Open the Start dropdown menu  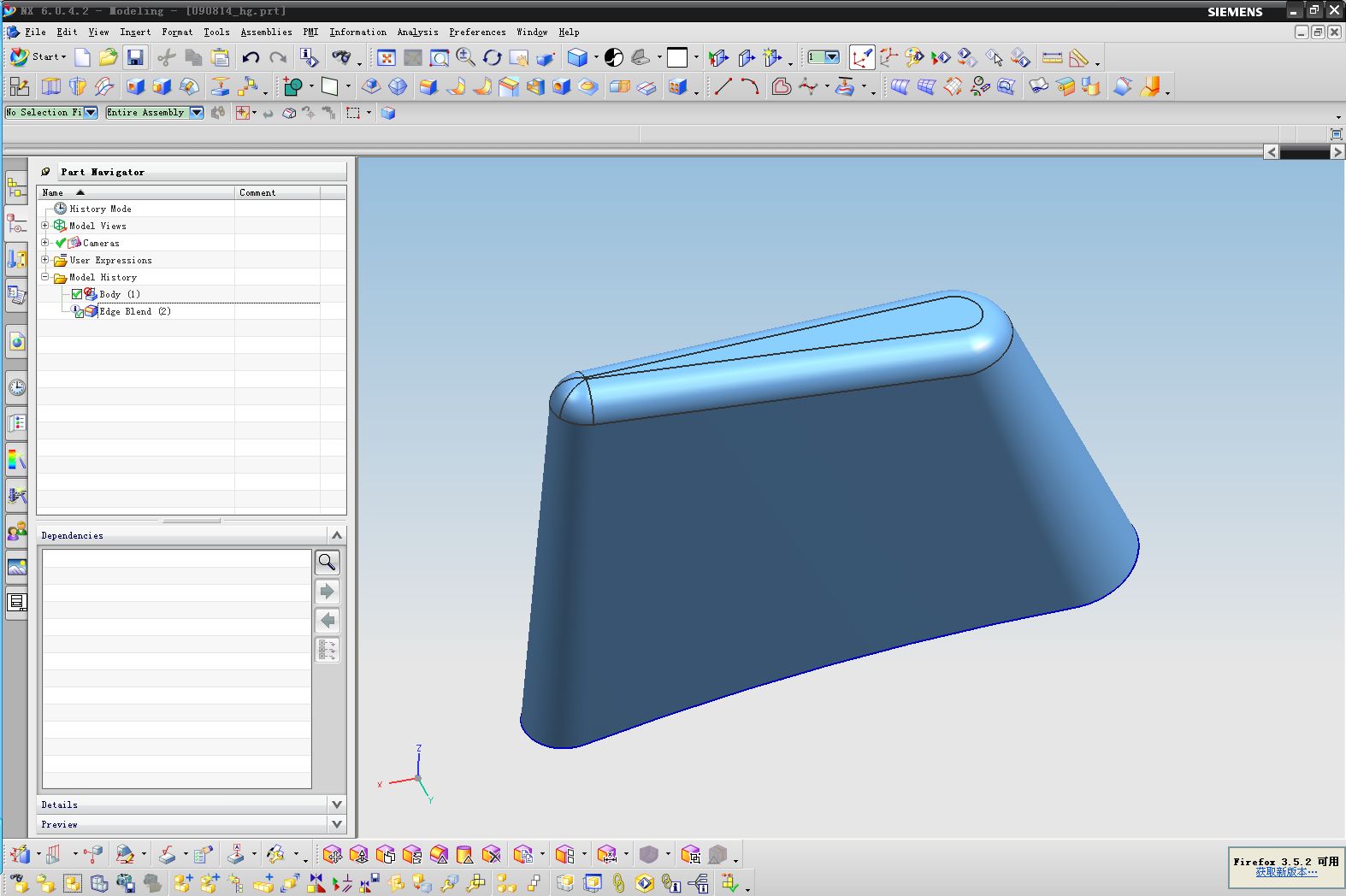[38, 57]
